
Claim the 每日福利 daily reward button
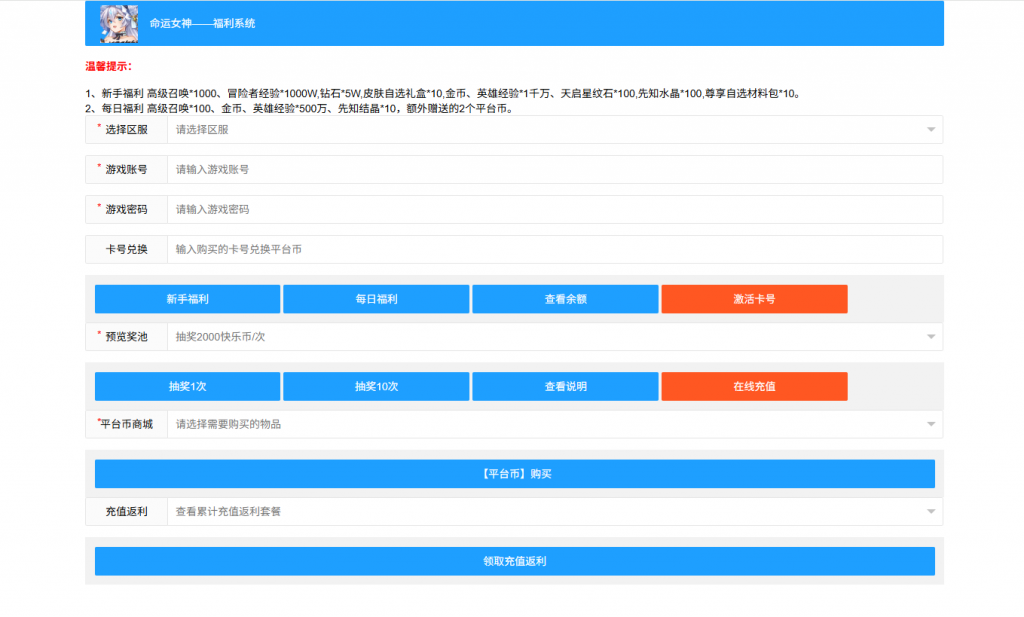(x=376, y=299)
